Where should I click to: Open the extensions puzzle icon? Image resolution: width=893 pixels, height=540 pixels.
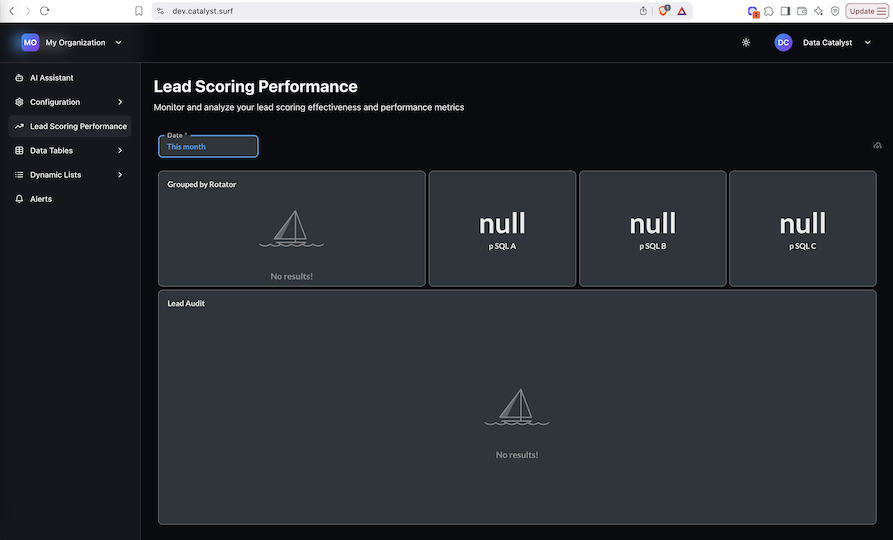point(769,11)
